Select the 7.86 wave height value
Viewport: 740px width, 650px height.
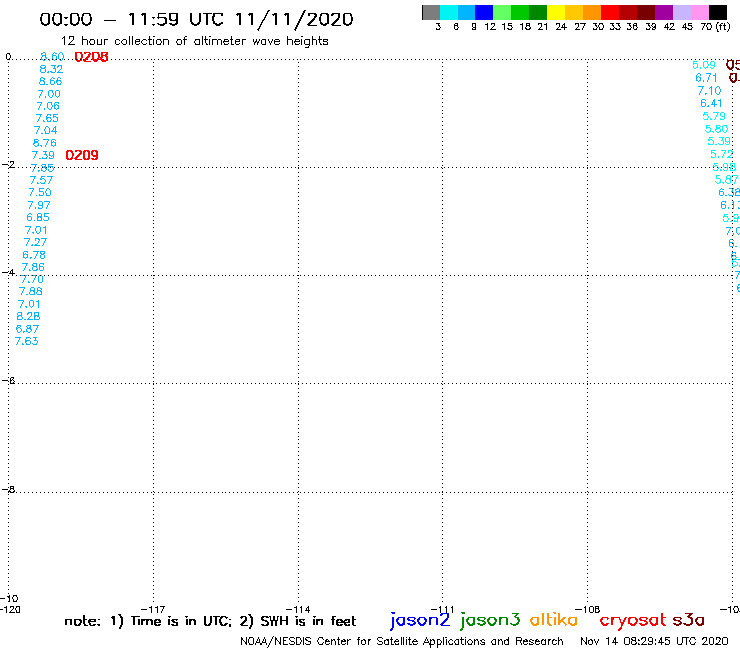[33, 267]
